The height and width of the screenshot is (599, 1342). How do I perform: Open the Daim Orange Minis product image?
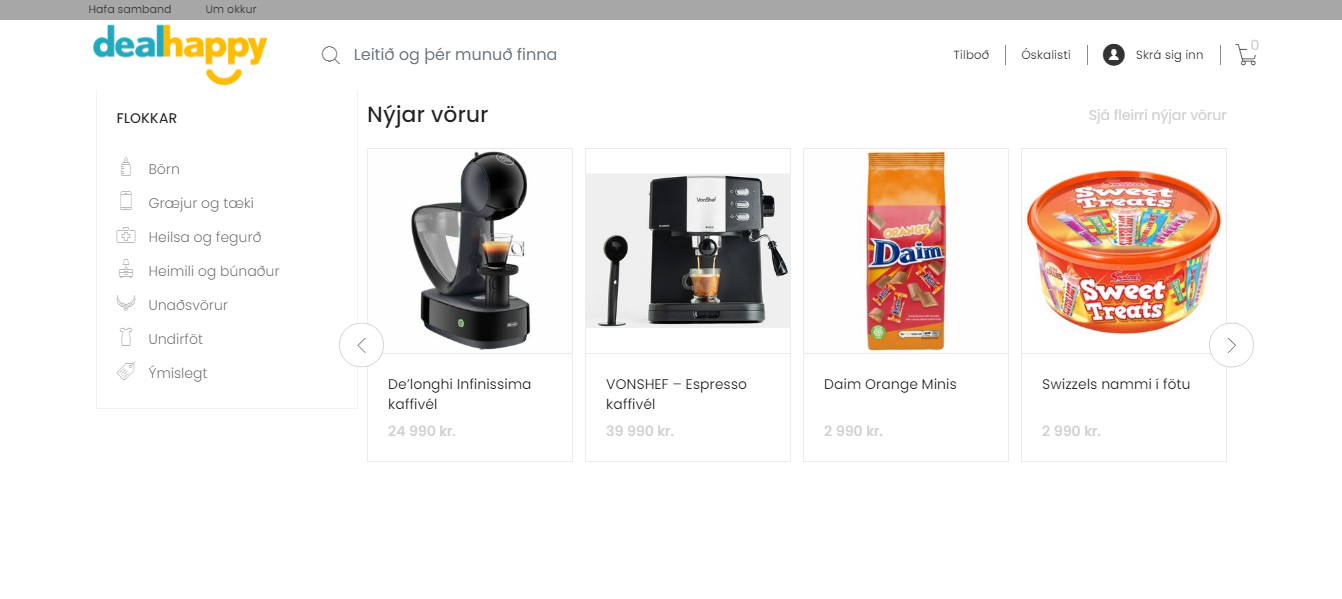click(906, 251)
